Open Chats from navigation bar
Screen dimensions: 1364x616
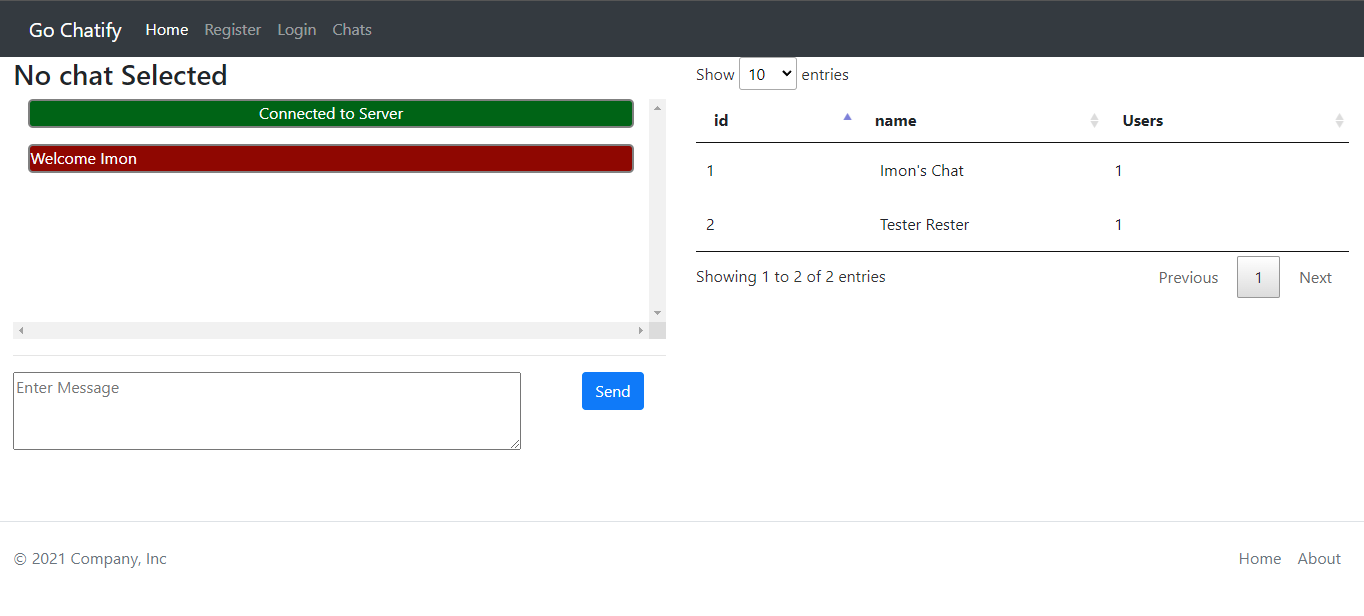352,30
